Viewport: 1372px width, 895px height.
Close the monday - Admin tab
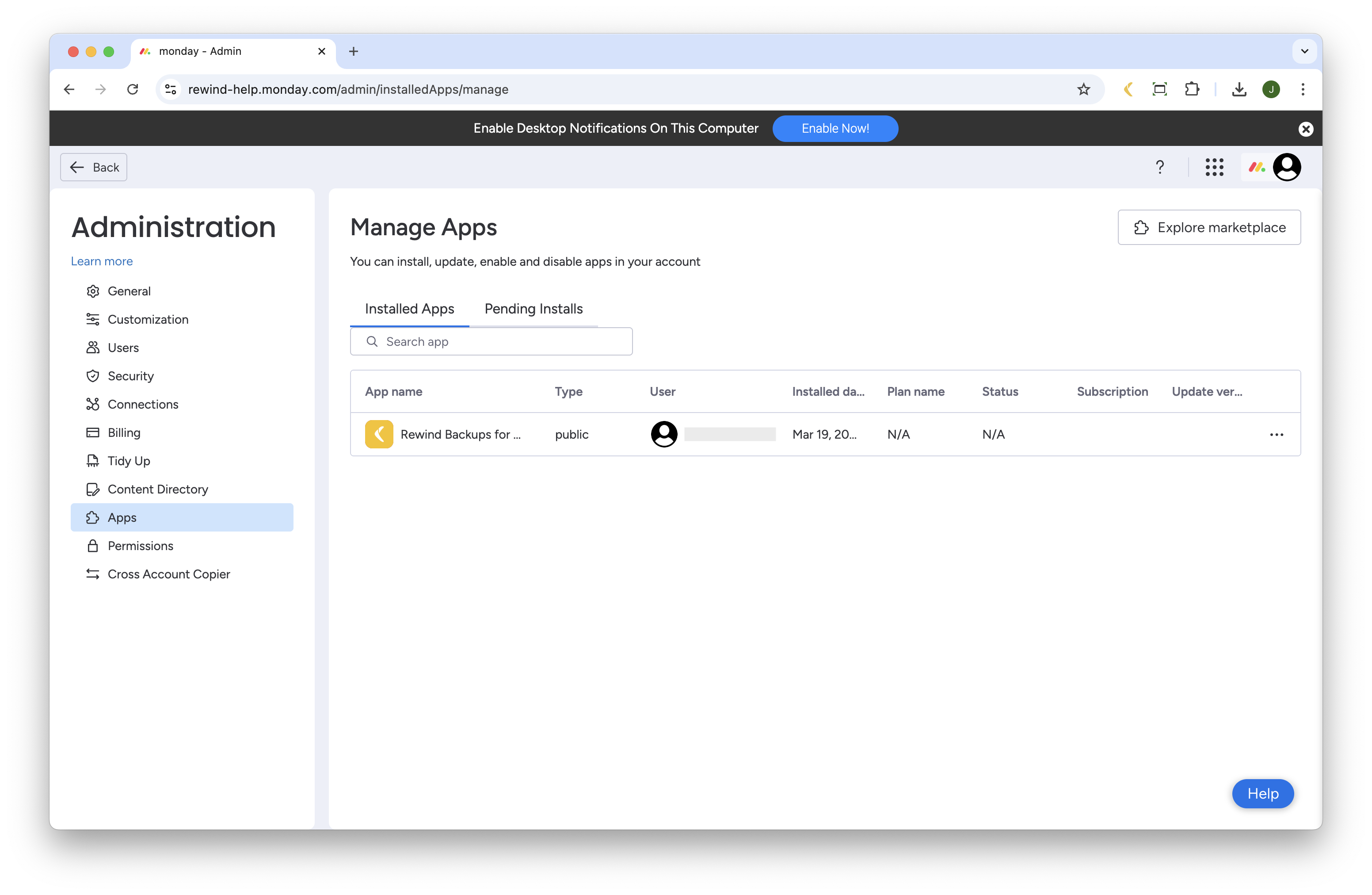322,51
